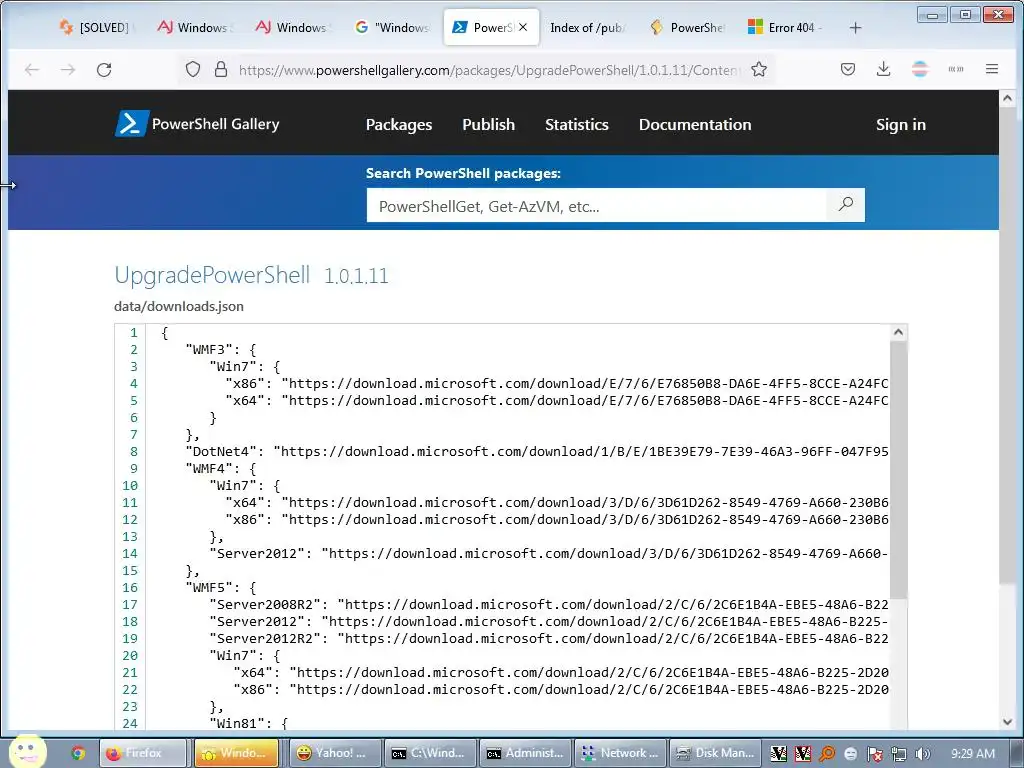Open the volume speaker tray icon
Viewport: 1024px width, 768px height.
(x=922, y=754)
